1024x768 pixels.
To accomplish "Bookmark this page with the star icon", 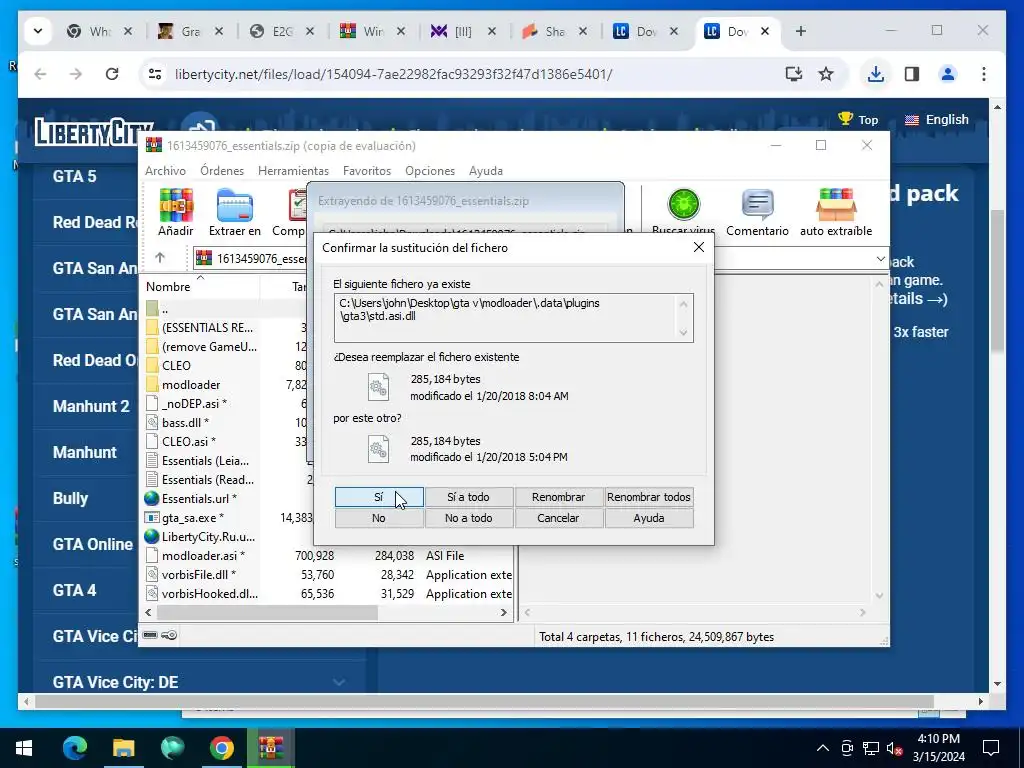I will coord(826,74).
